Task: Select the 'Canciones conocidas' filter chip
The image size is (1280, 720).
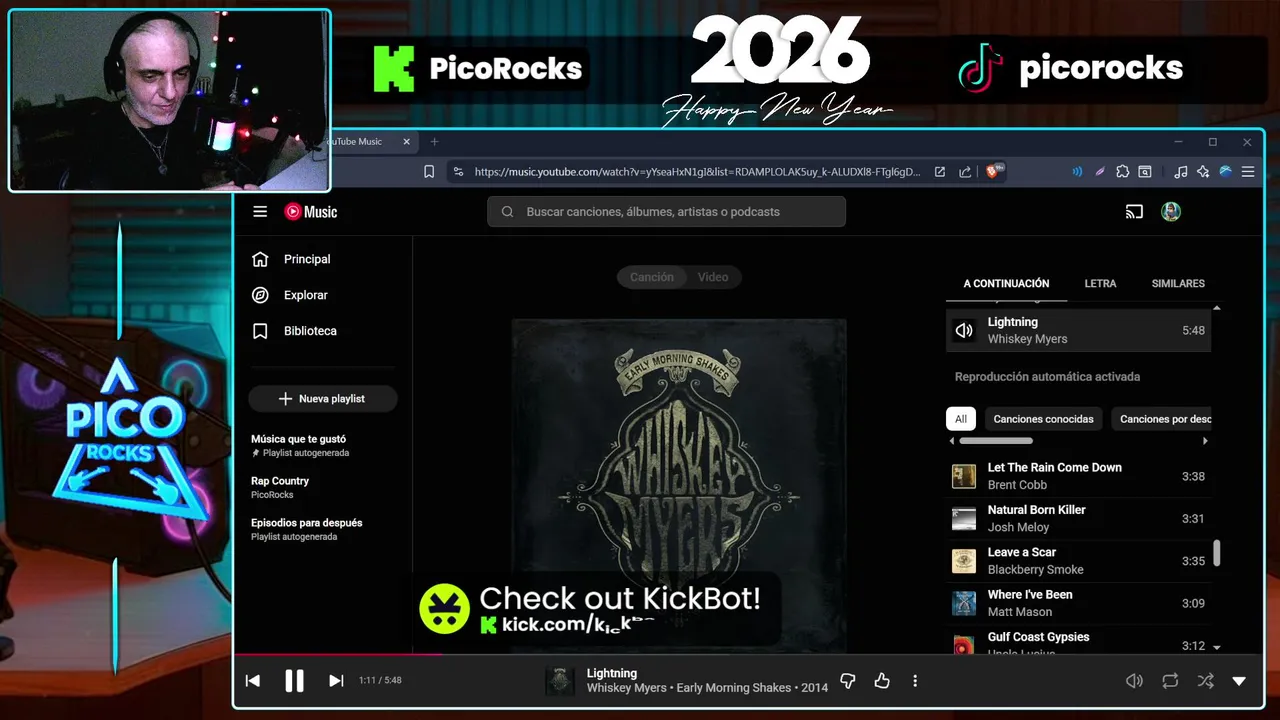Action: pyautogui.click(x=1043, y=419)
